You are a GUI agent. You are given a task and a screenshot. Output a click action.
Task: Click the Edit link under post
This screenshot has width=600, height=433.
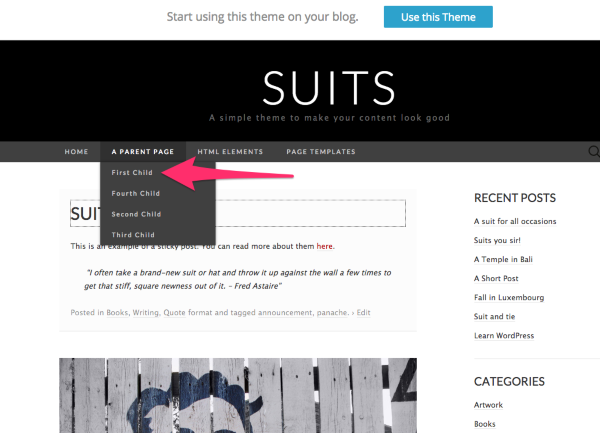pos(363,312)
